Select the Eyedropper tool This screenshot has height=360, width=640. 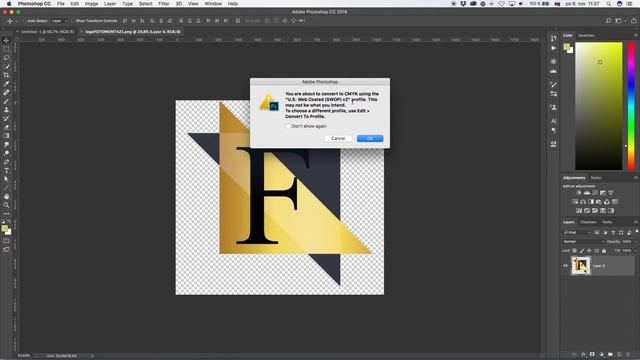pyautogui.click(x=6, y=84)
